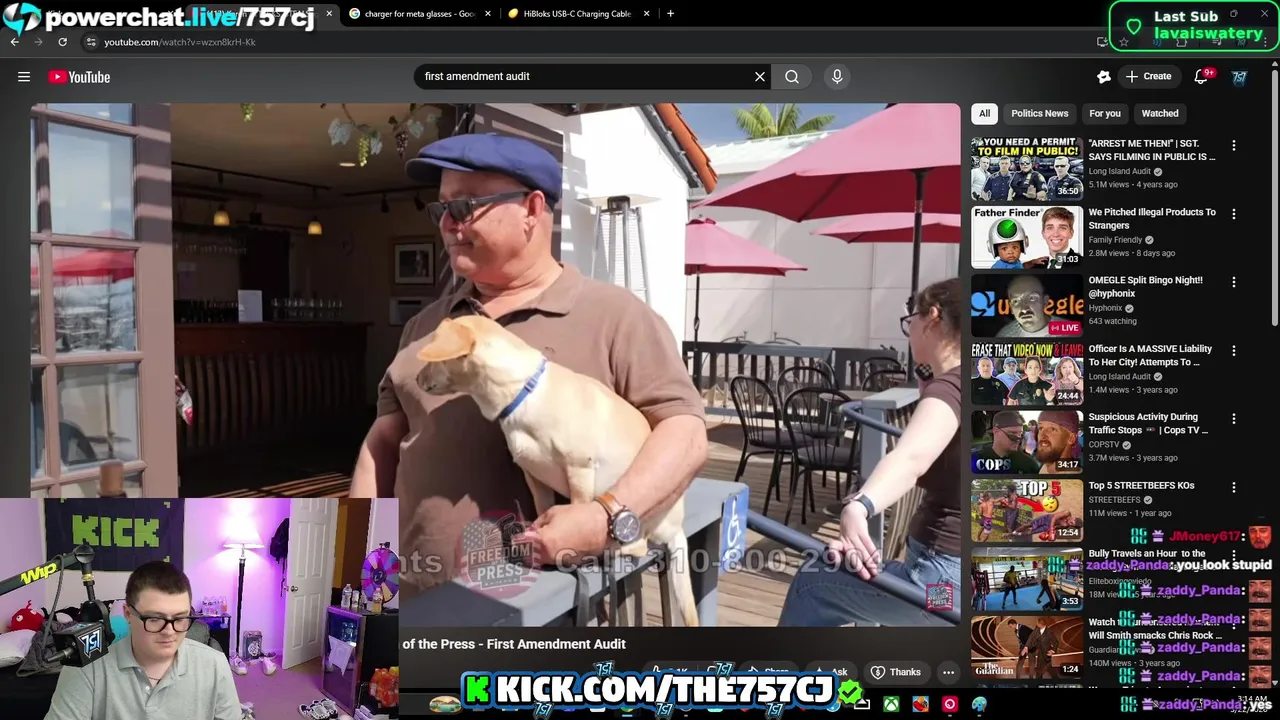
Task: Open We Pitched Illegal Products title
Action: [x=1152, y=219]
